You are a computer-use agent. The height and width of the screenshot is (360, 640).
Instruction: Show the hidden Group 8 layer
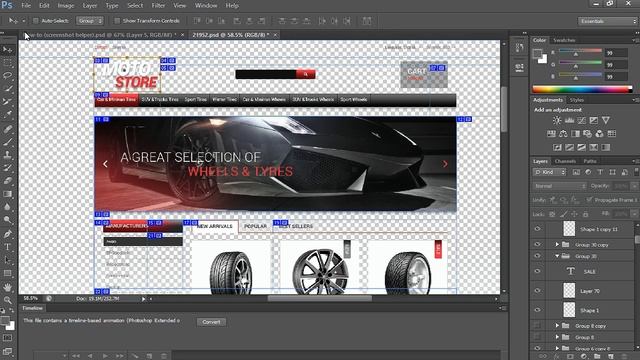tap(538, 337)
